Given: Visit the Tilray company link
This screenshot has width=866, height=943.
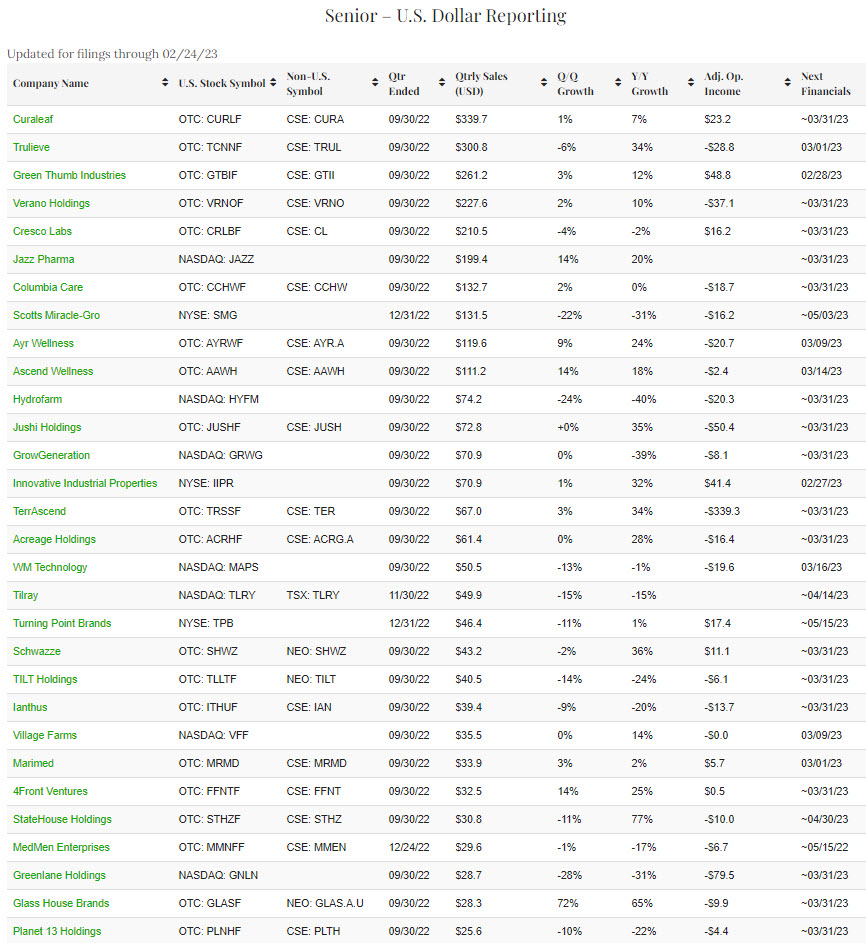Looking at the screenshot, I should coord(26,595).
